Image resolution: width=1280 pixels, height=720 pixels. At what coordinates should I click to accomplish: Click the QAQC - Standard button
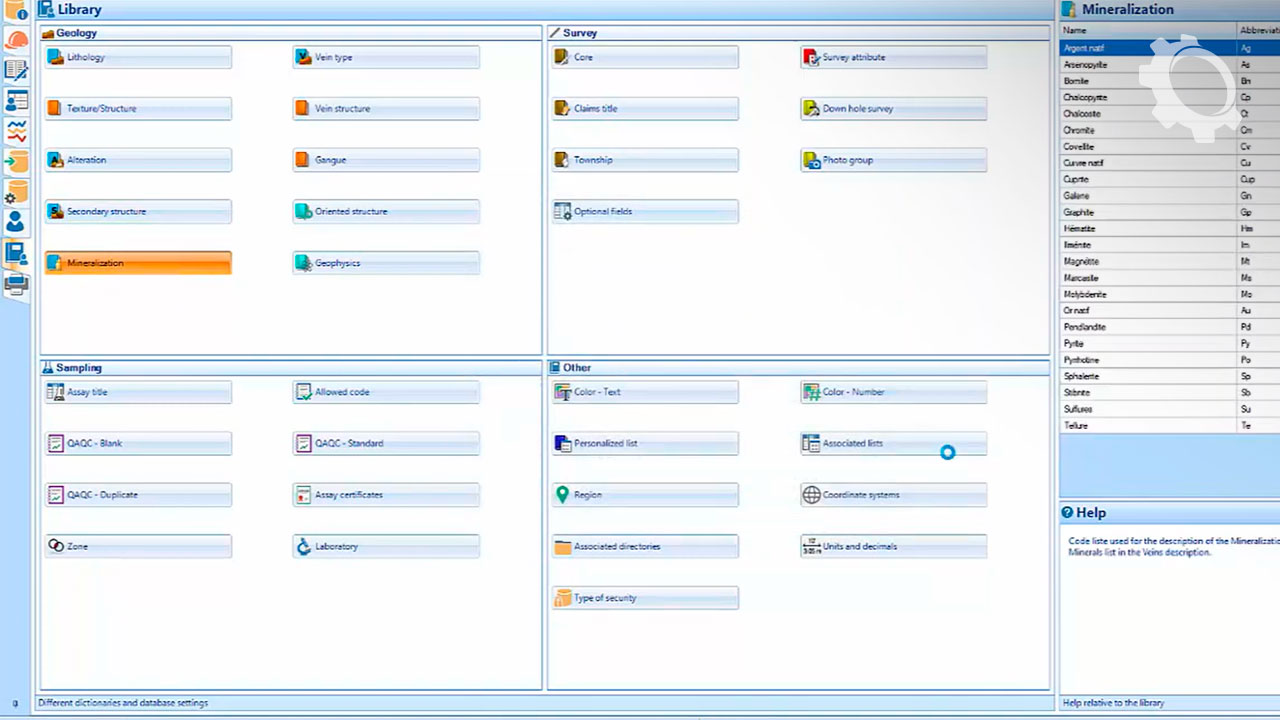click(386, 444)
